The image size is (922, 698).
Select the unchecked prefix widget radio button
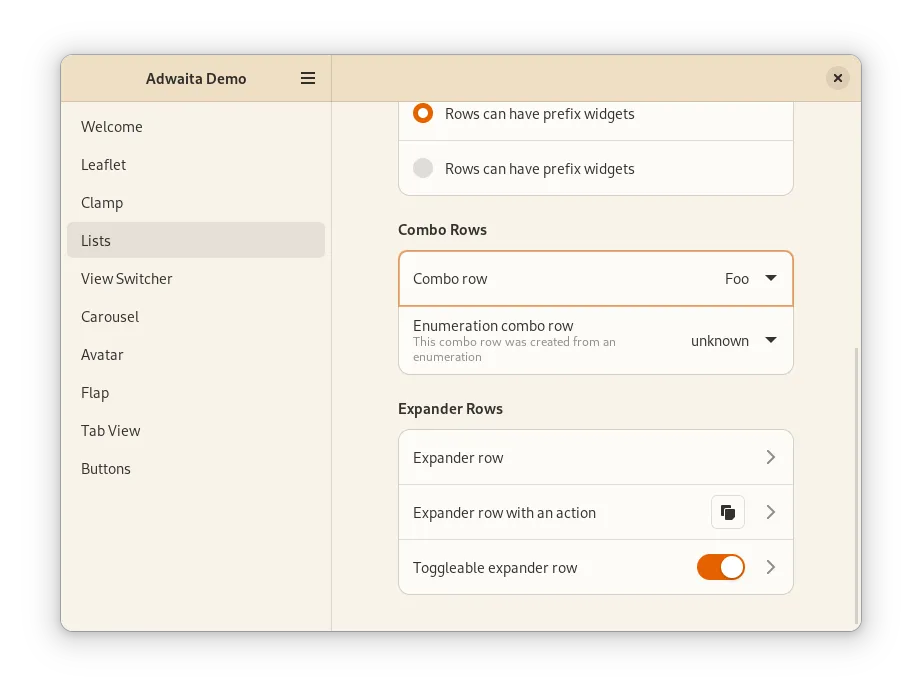click(x=423, y=168)
